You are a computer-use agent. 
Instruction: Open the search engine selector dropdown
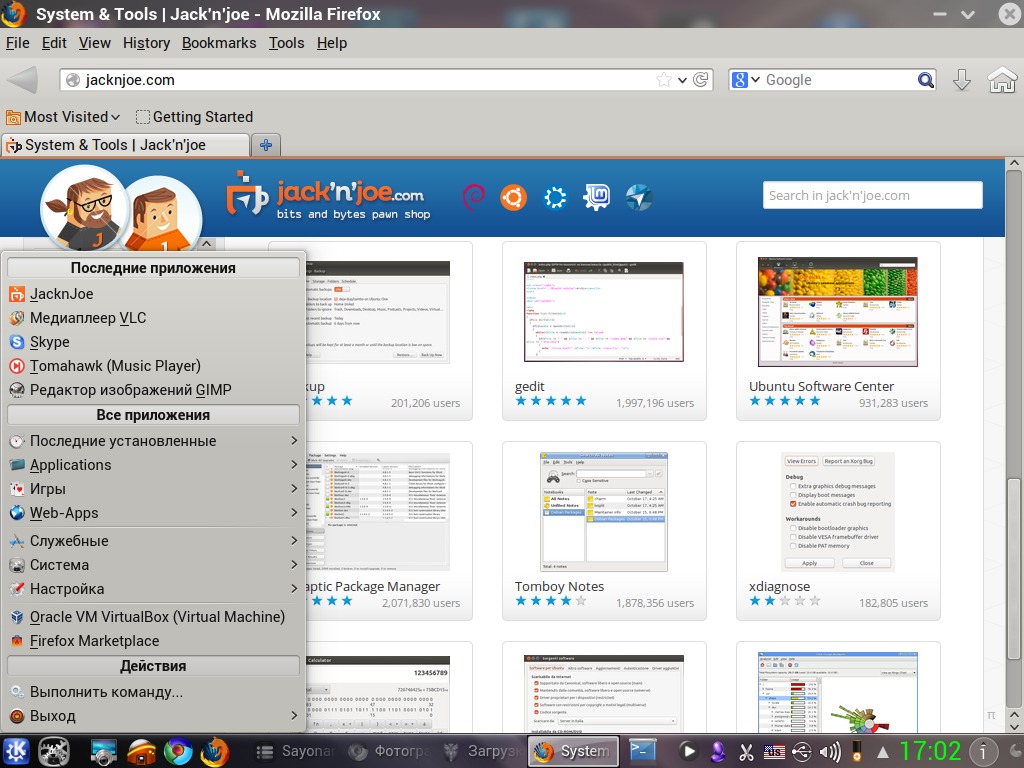pos(746,80)
